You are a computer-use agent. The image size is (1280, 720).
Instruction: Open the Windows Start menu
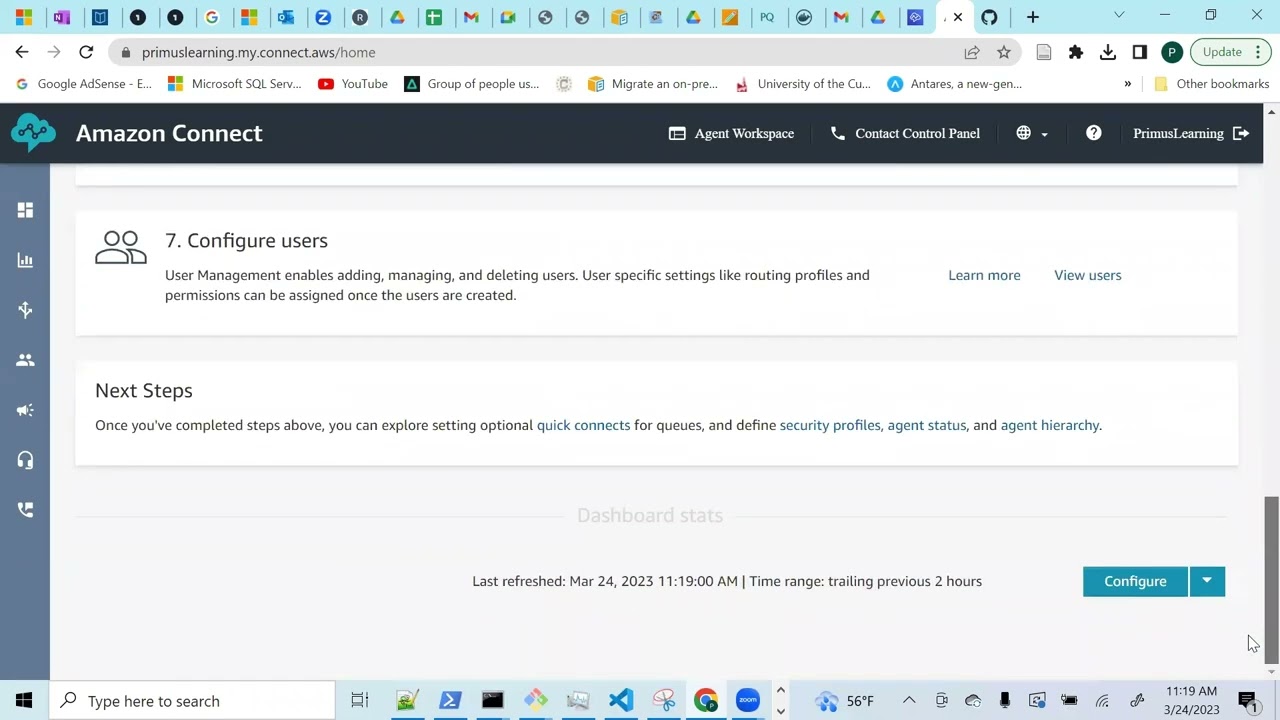(24, 700)
